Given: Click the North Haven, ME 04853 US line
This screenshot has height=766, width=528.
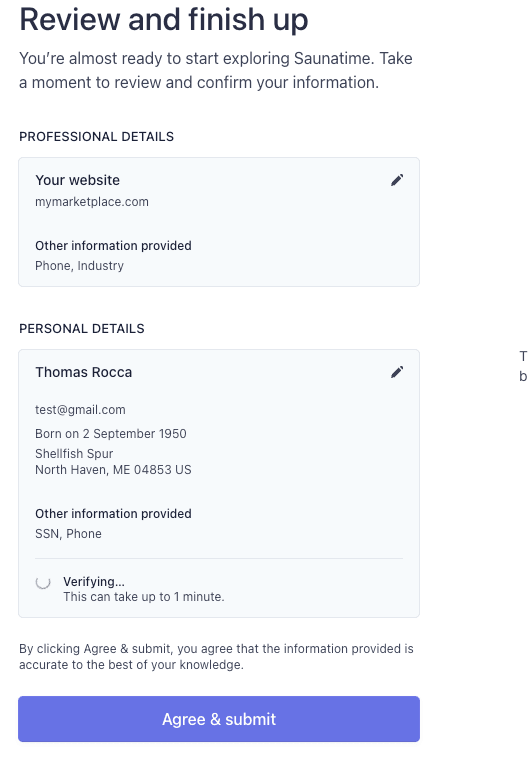Looking at the screenshot, I should tap(113, 470).
